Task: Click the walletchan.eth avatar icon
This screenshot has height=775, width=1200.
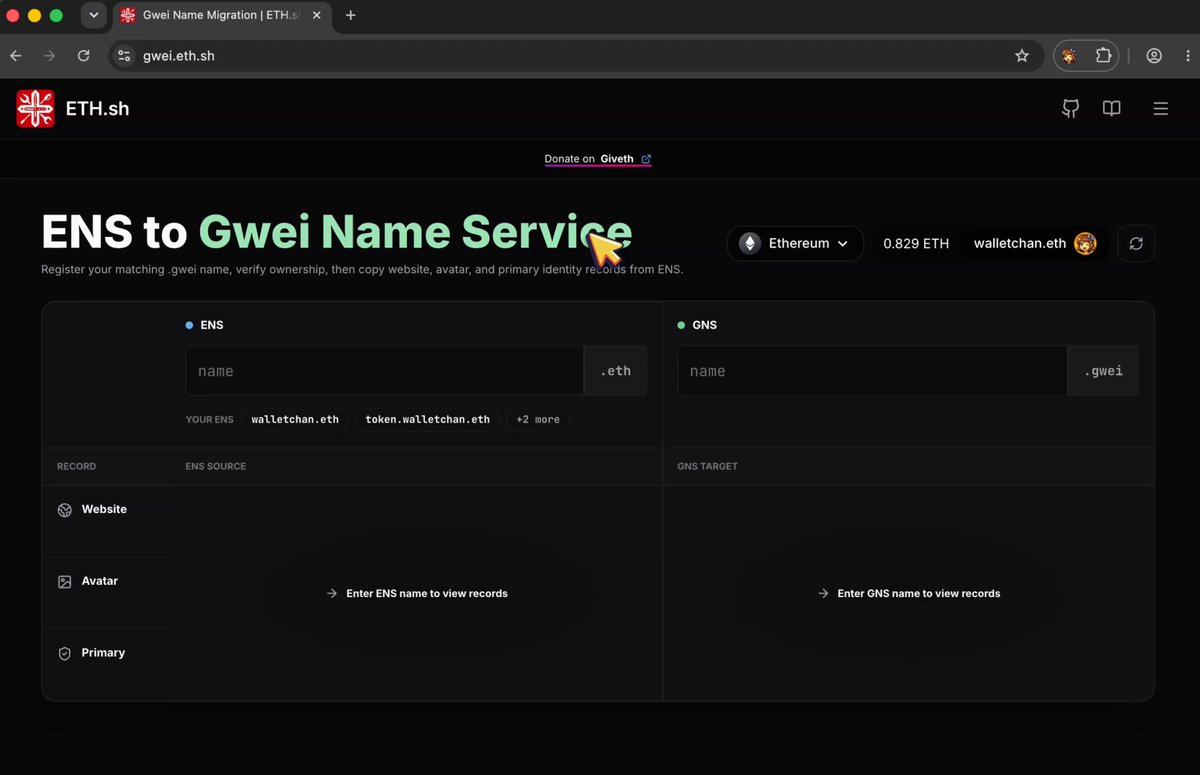Action: coord(1085,243)
